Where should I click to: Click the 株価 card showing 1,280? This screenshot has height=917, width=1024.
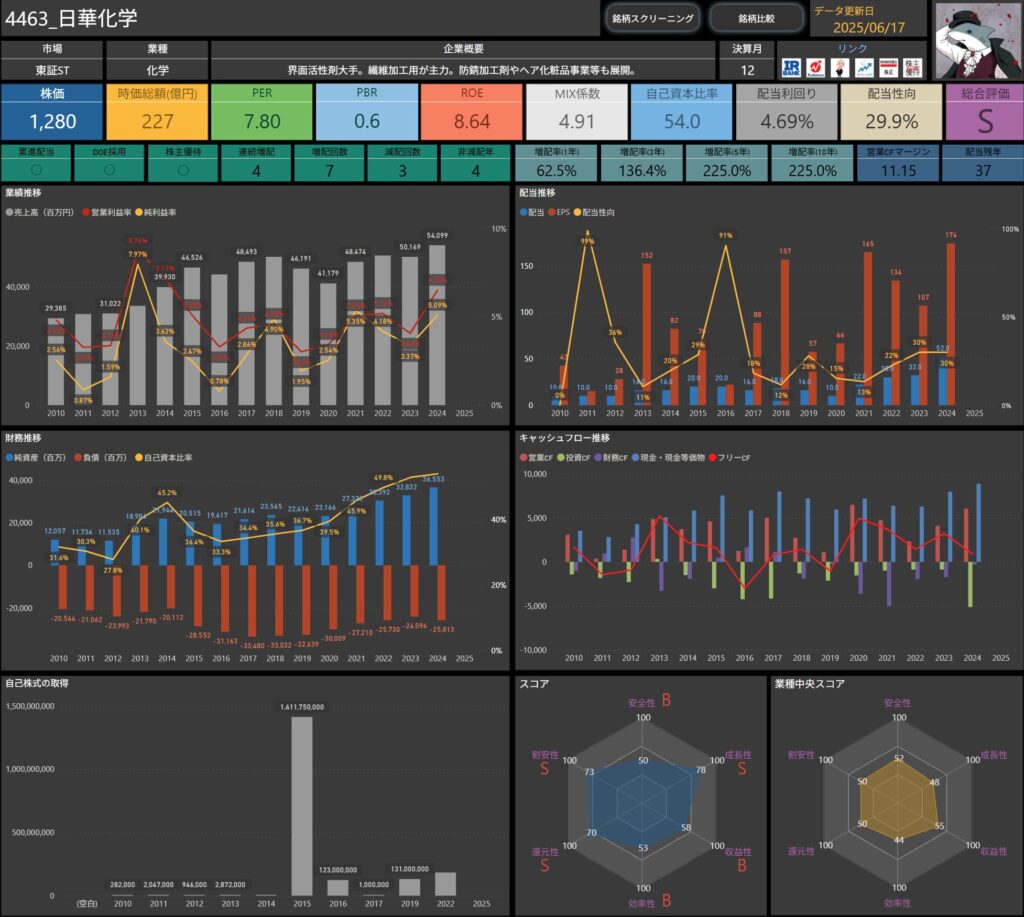[x=52, y=112]
